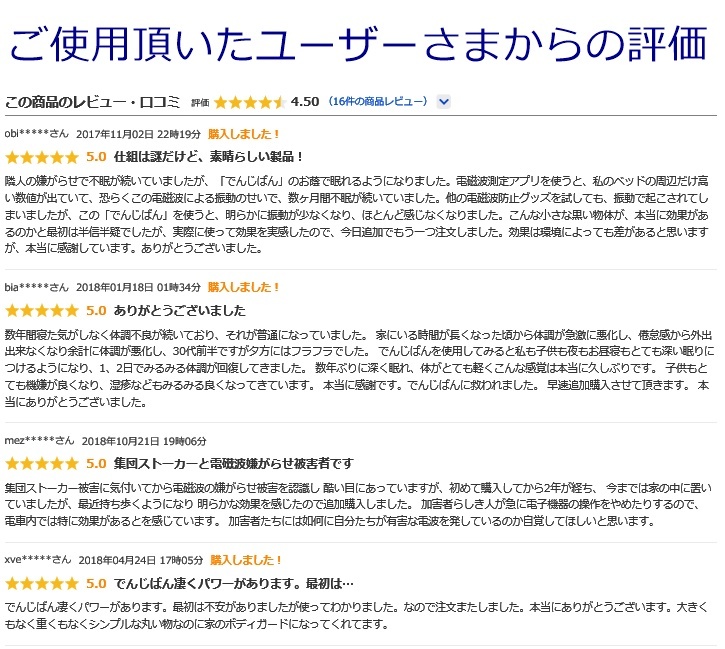This screenshot has width=725, height=649.
Task: Expand the review summary dropdown arrow
Action: point(444,102)
